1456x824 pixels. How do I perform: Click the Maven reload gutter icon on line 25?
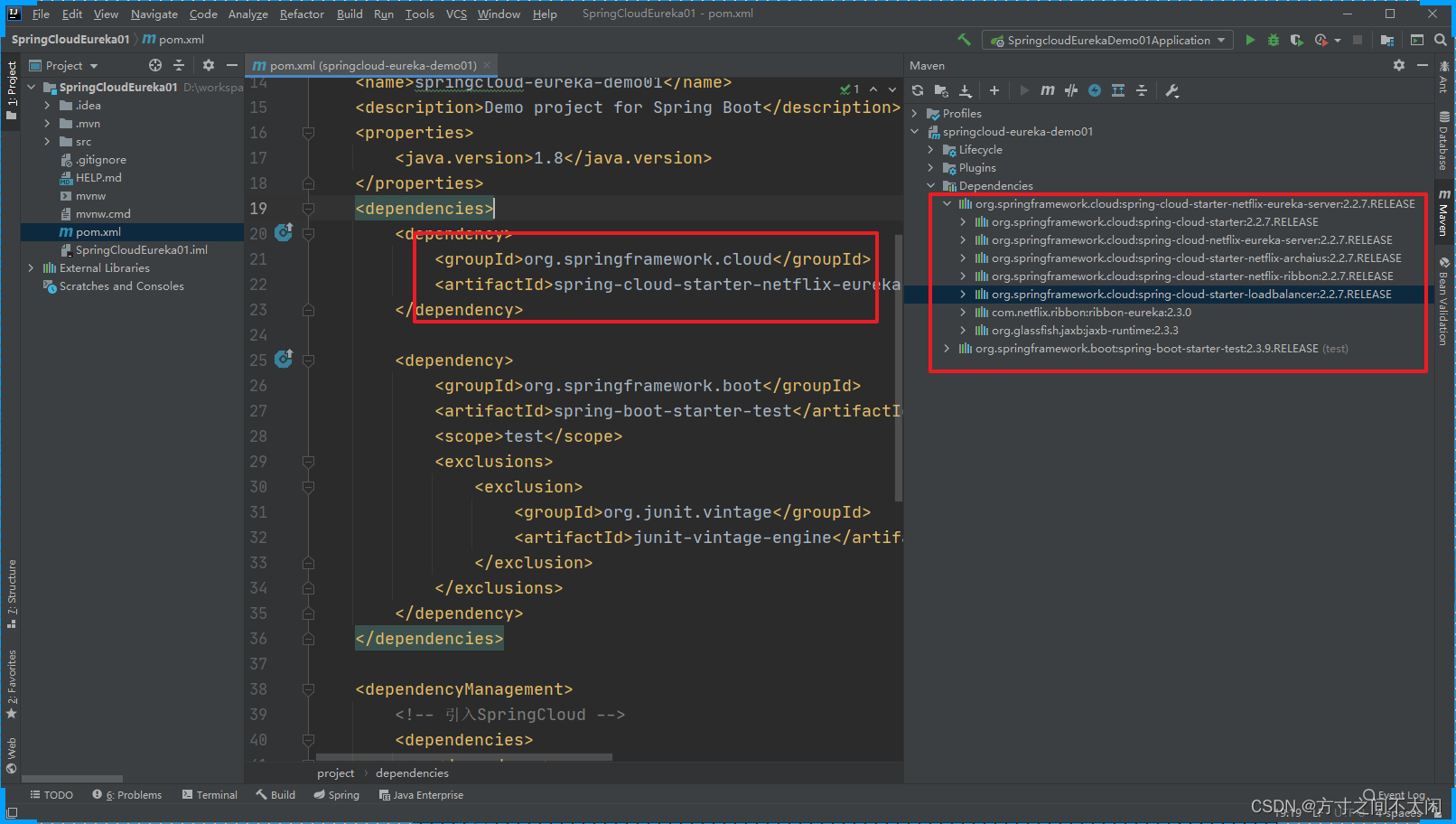coord(284,359)
